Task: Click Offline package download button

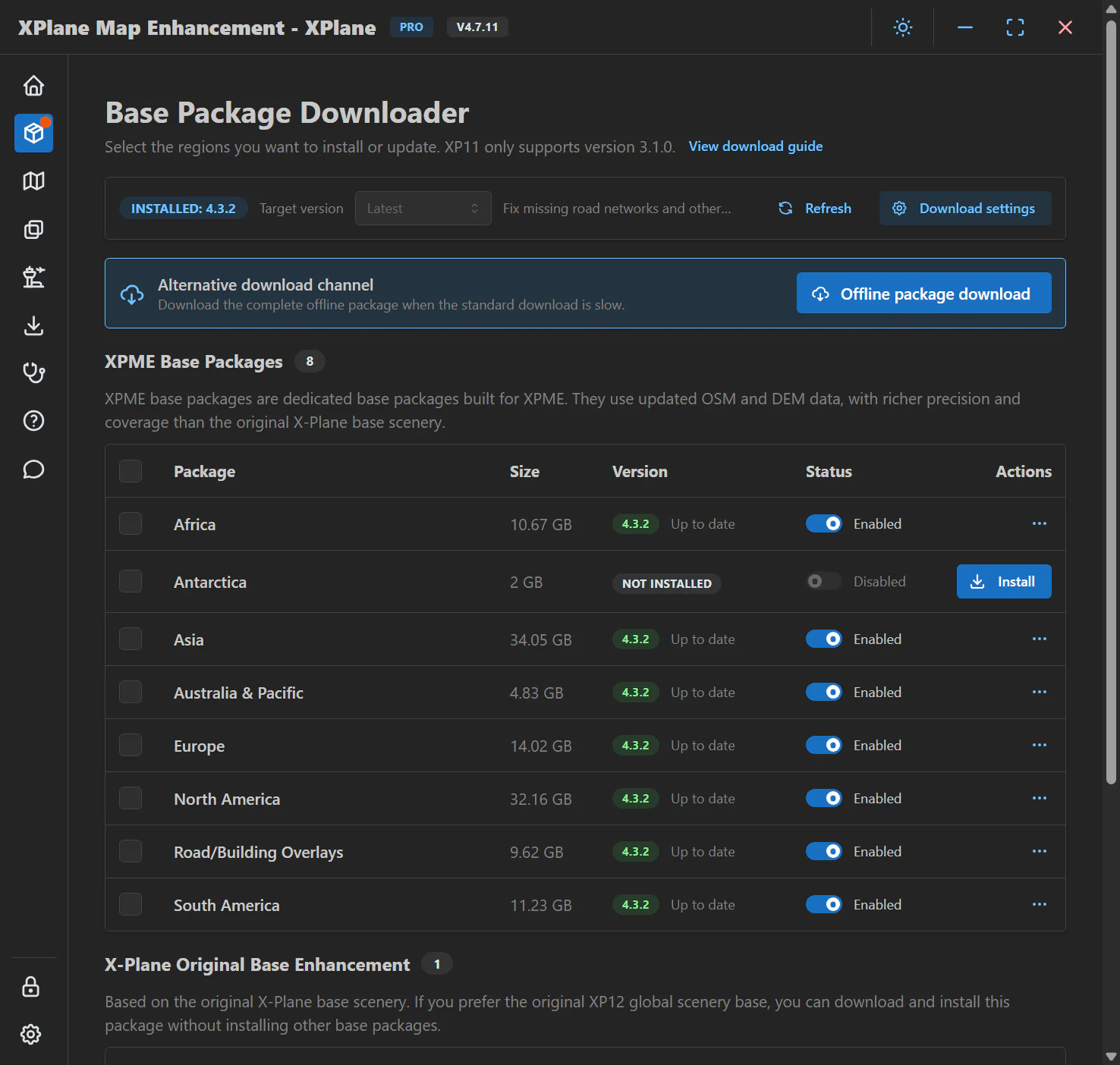Action: [x=924, y=294]
